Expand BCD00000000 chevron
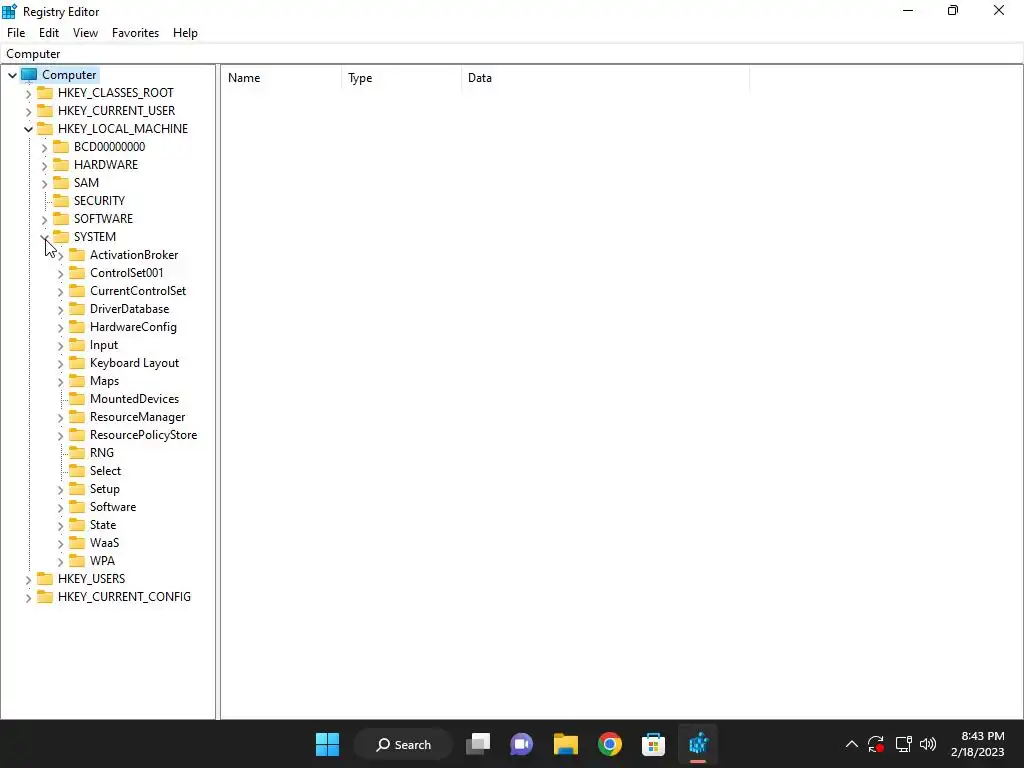Image resolution: width=1024 pixels, height=768 pixels. (44, 147)
